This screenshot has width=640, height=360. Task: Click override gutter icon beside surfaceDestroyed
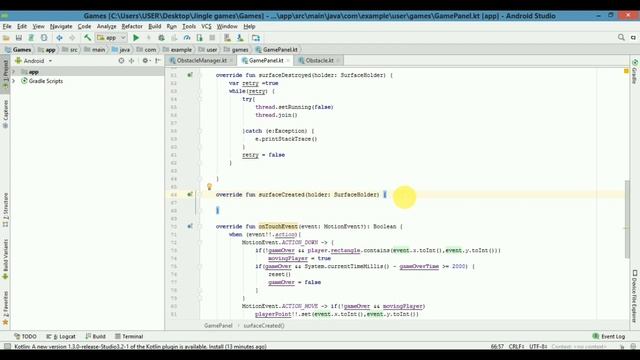coord(190,75)
